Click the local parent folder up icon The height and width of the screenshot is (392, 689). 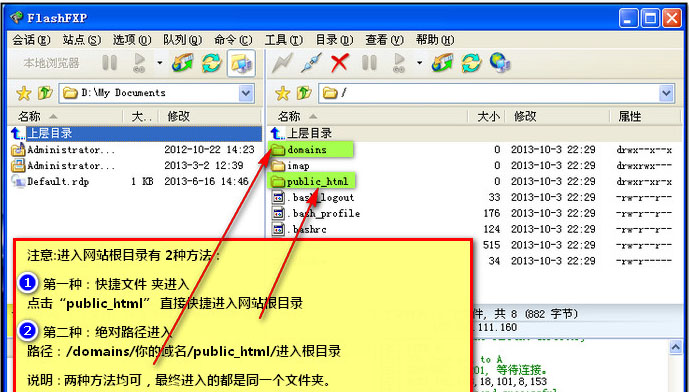coord(45,93)
